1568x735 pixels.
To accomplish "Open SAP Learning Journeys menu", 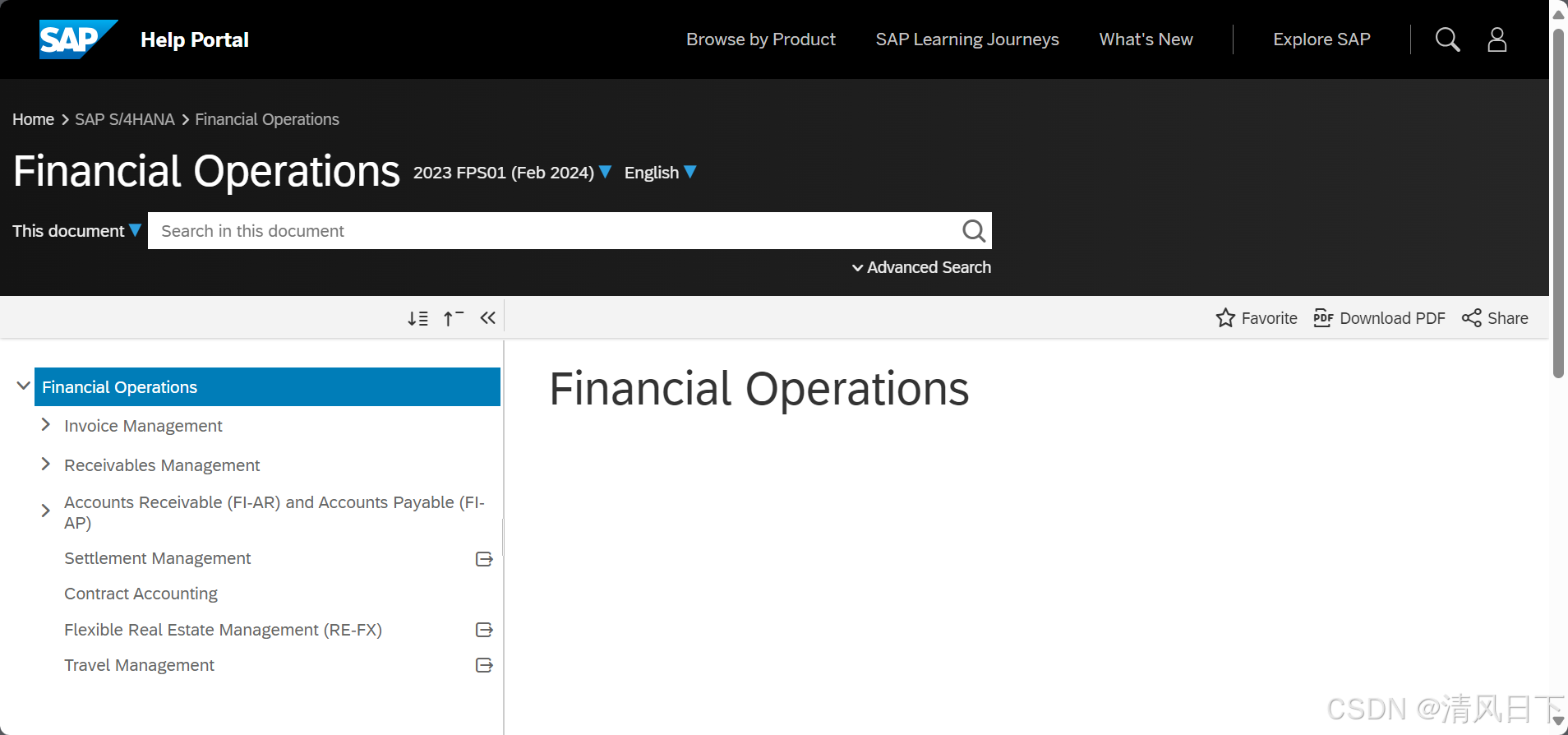I will [x=967, y=39].
